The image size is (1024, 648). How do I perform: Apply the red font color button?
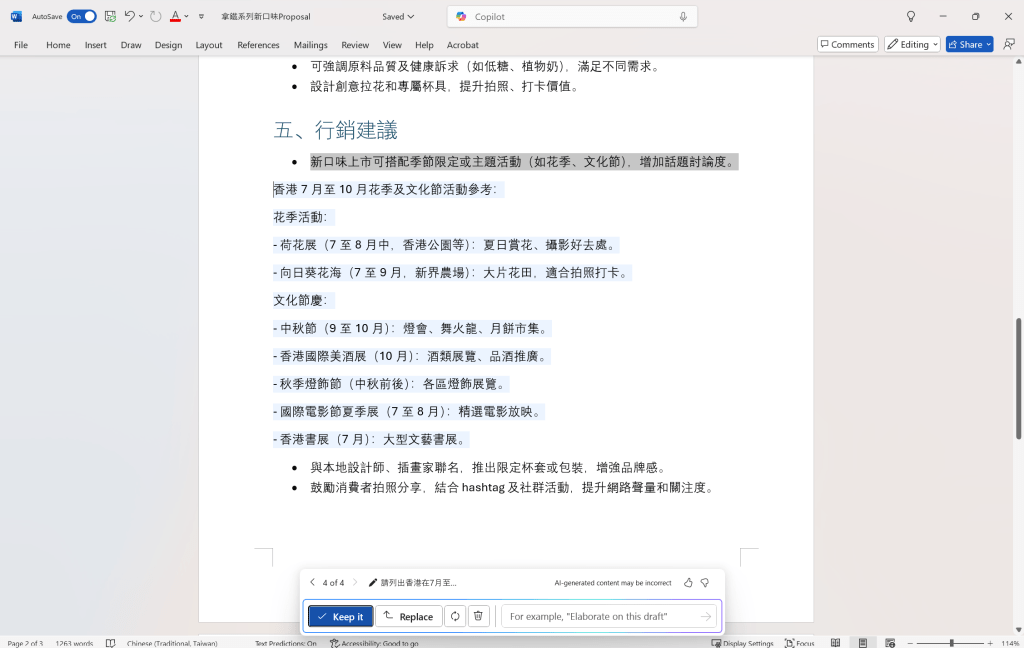[x=175, y=16]
